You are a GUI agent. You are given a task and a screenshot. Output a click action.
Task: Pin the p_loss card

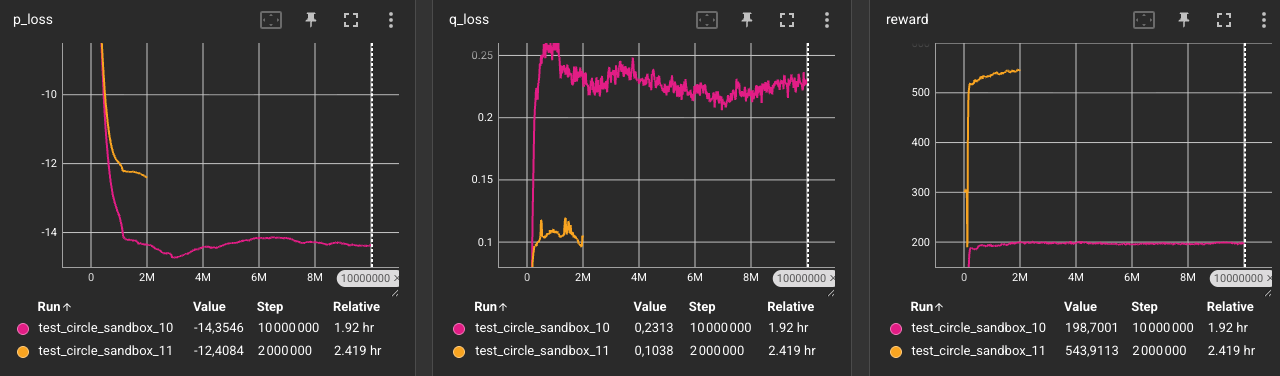click(x=311, y=20)
